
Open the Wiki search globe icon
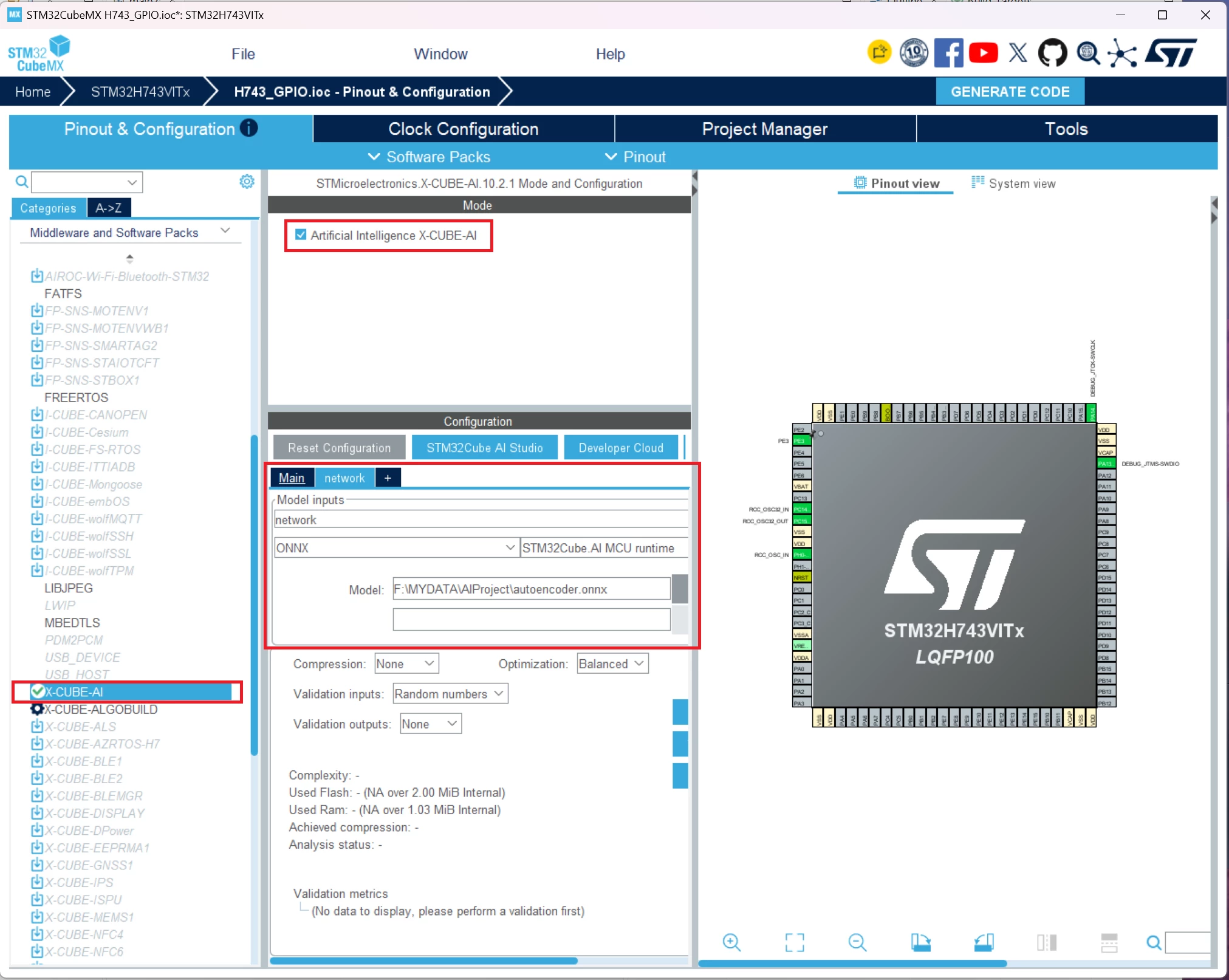(1087, 53)
